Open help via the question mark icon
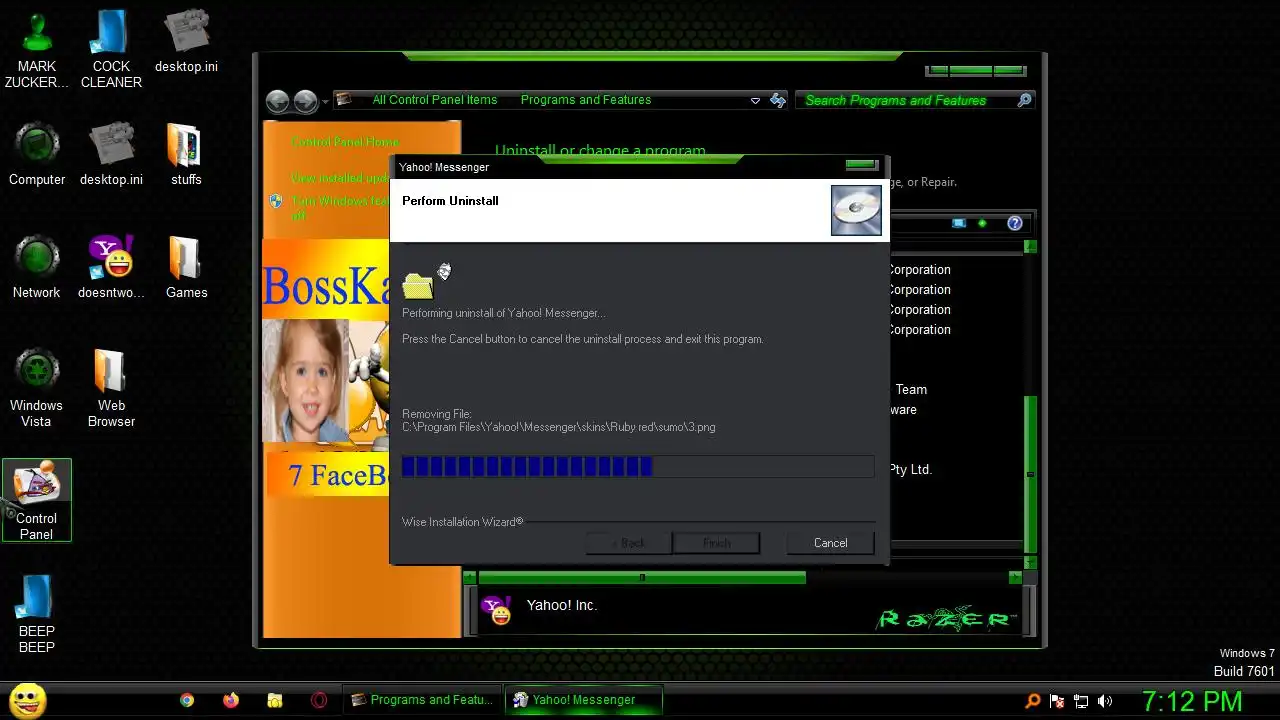 pyautogui.click(x=1015, y=223)
